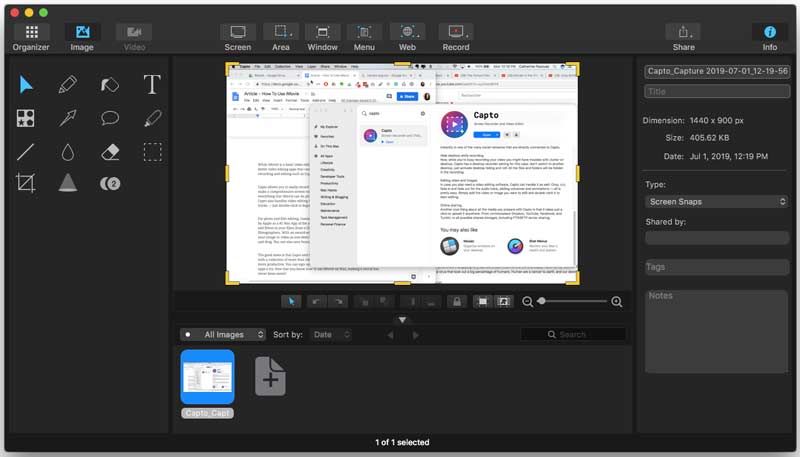Click the canvas zoom slider
The image size is (800, 457).
coord(571,301)
